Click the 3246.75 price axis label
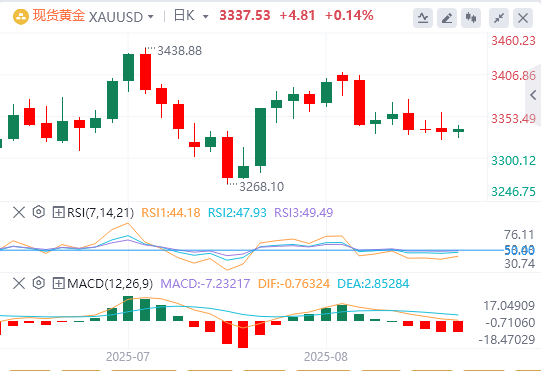This screenshot has width=541, height=371. pyautogui.click(x=513, y=192)
